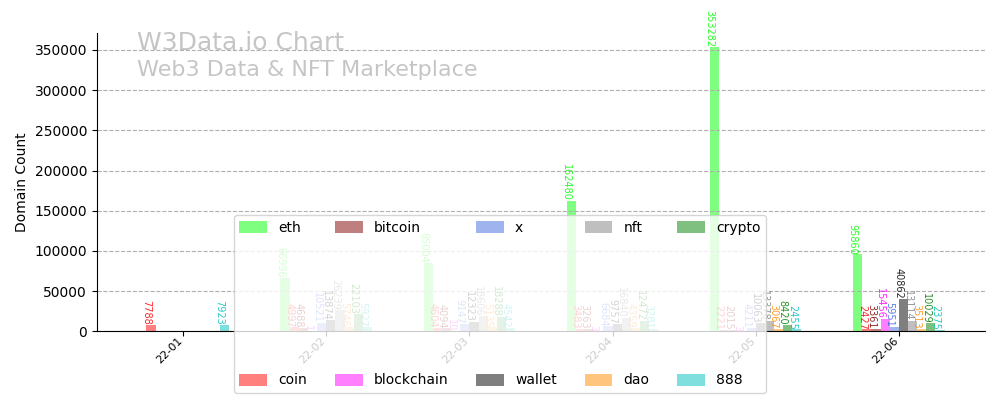This screenshot has width=1000, height=400.
Task: Click the bitcoin legend color swatch
Action: click(x=349, y=228)
